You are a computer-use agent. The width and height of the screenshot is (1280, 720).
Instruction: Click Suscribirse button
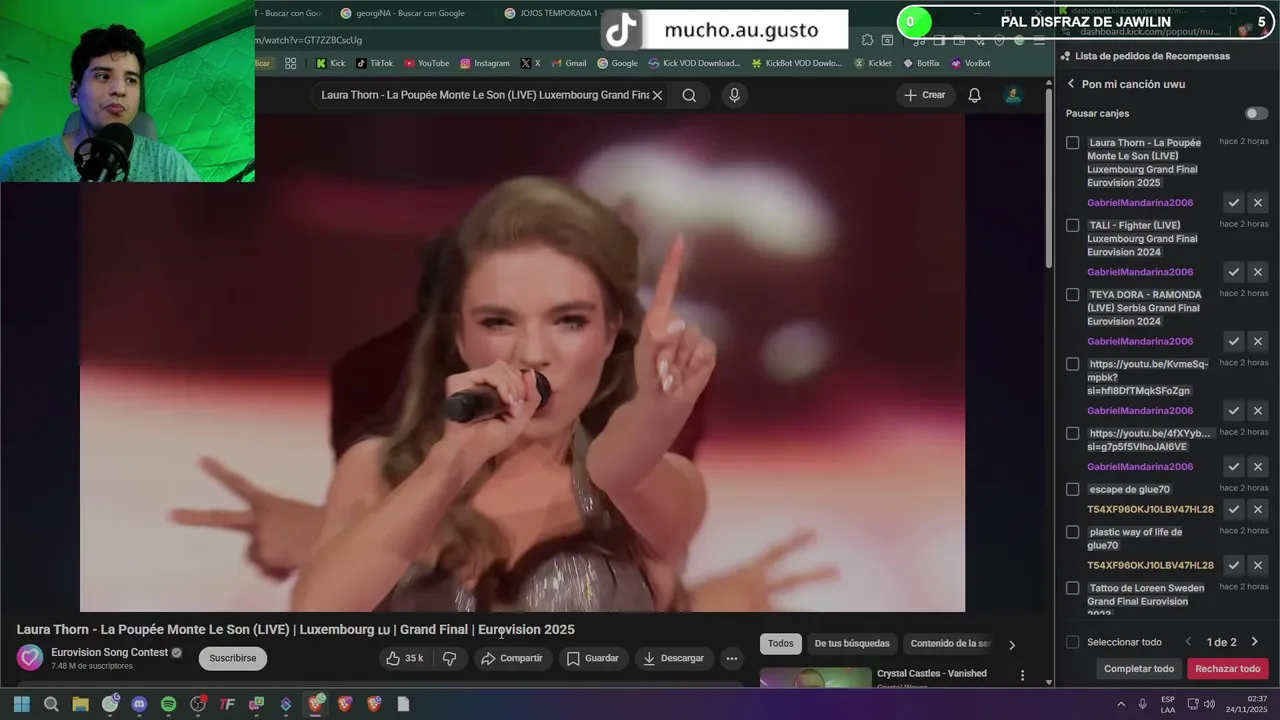click(233, 658)
